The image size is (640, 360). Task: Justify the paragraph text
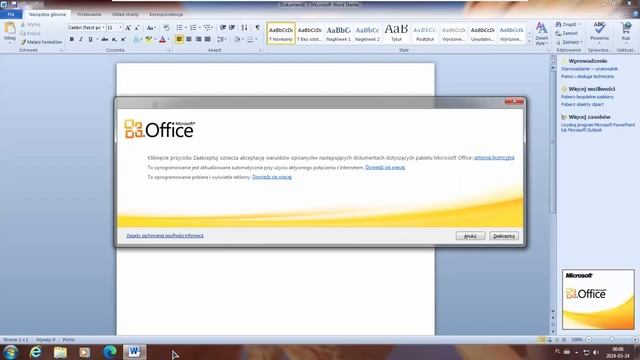(207, 39)
